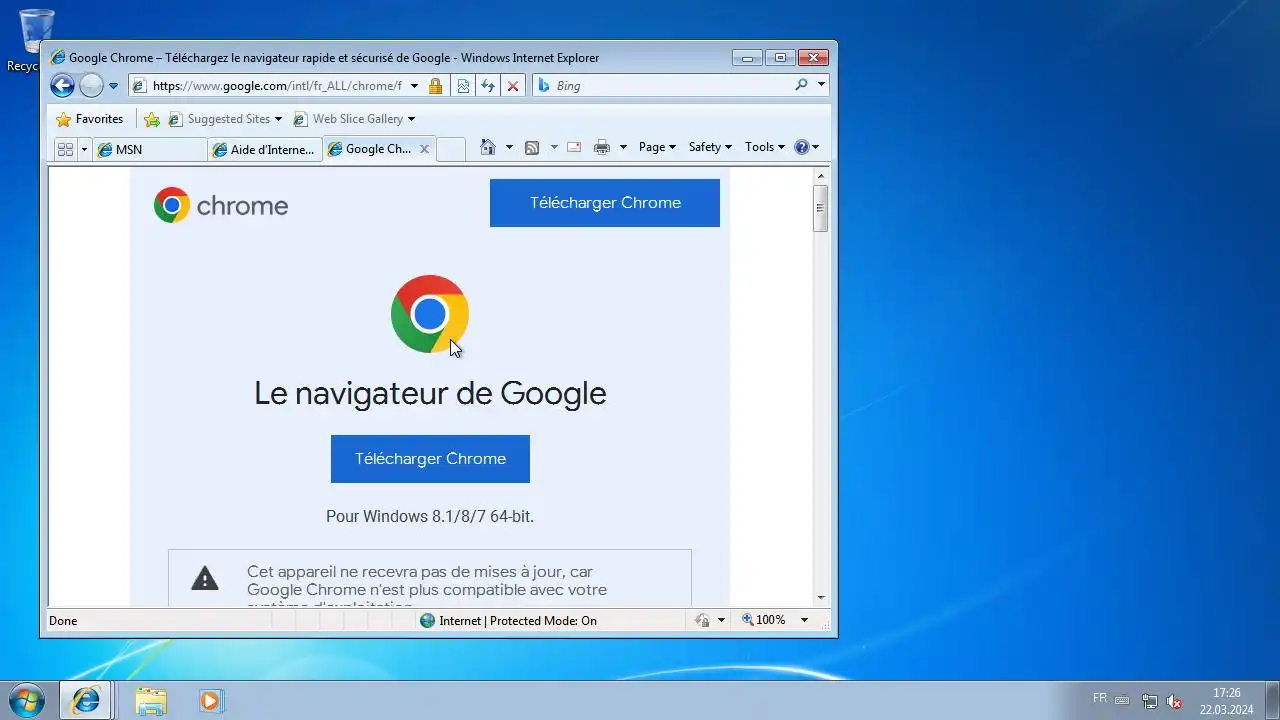
Task: Open the Windows Start button
Action: (26, 700)
